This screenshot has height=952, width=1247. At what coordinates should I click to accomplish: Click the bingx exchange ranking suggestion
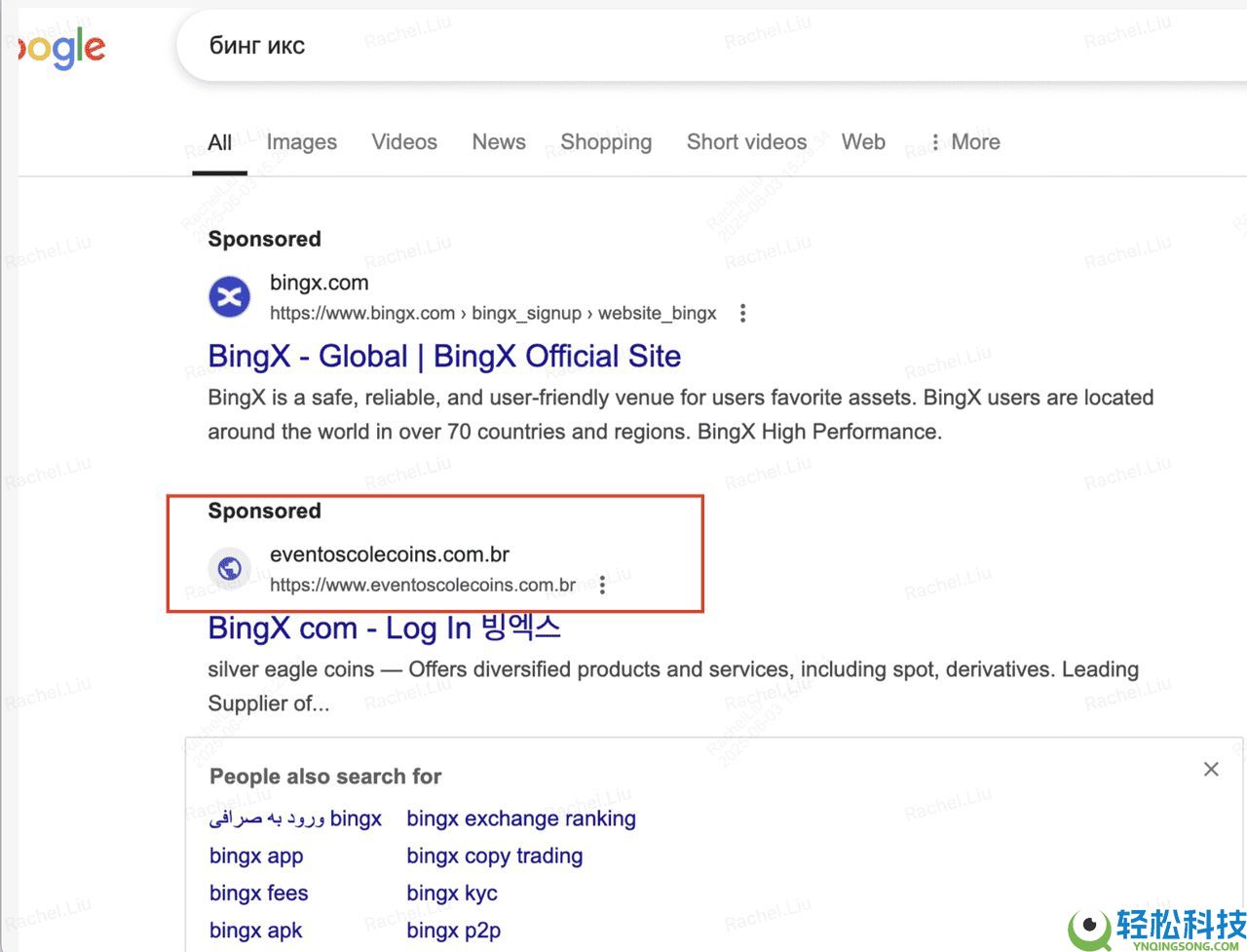point(521,819)
